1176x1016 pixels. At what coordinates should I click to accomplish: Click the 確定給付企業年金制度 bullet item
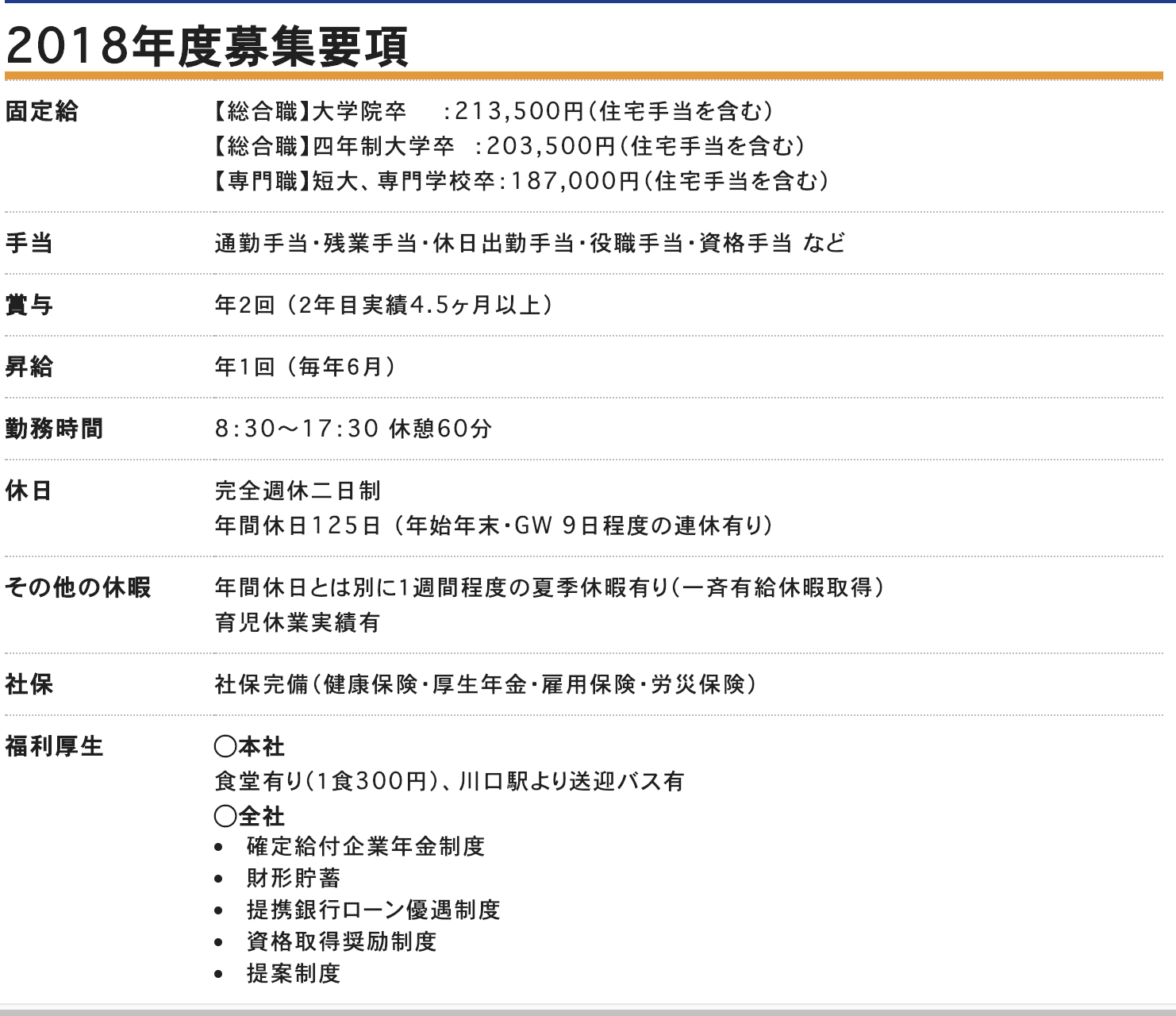pyautogui.click(x=365, y=847)
